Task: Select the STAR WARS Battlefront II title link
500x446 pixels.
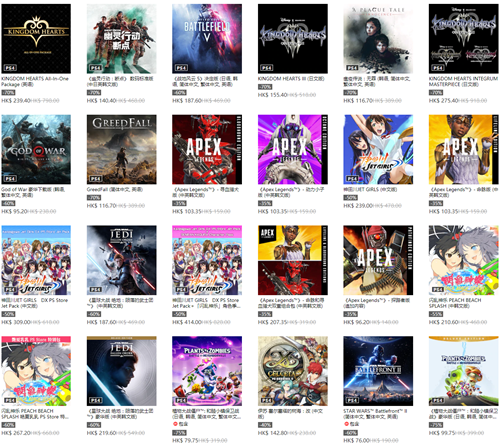Action: click(375, 414)
